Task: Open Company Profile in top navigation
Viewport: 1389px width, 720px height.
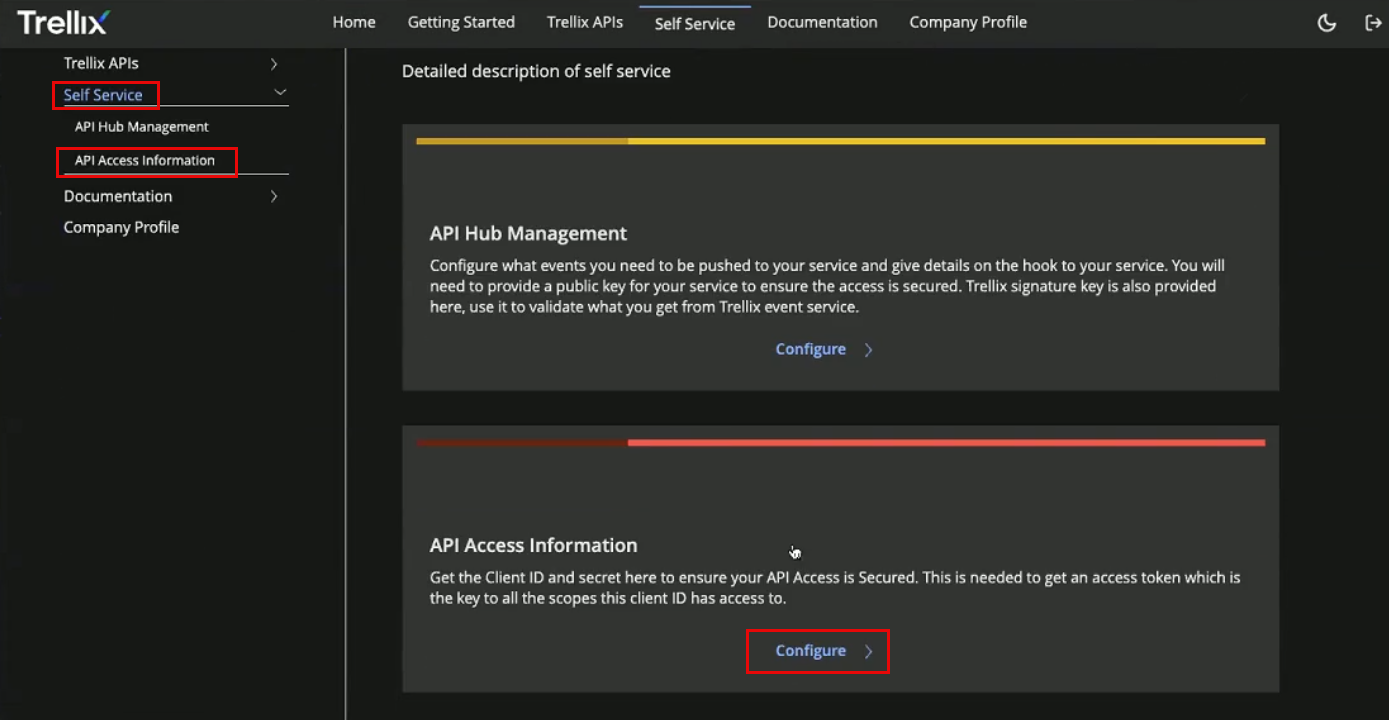Action: pos(968,22)
